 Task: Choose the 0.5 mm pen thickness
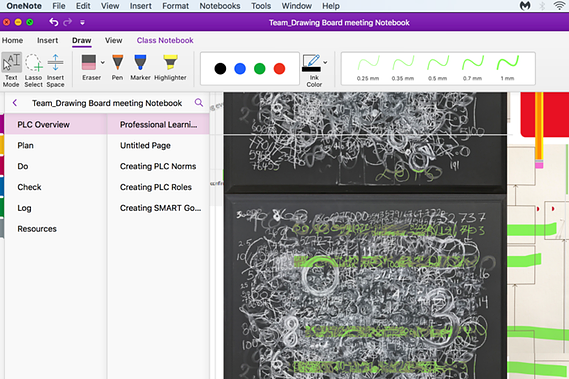438,68
